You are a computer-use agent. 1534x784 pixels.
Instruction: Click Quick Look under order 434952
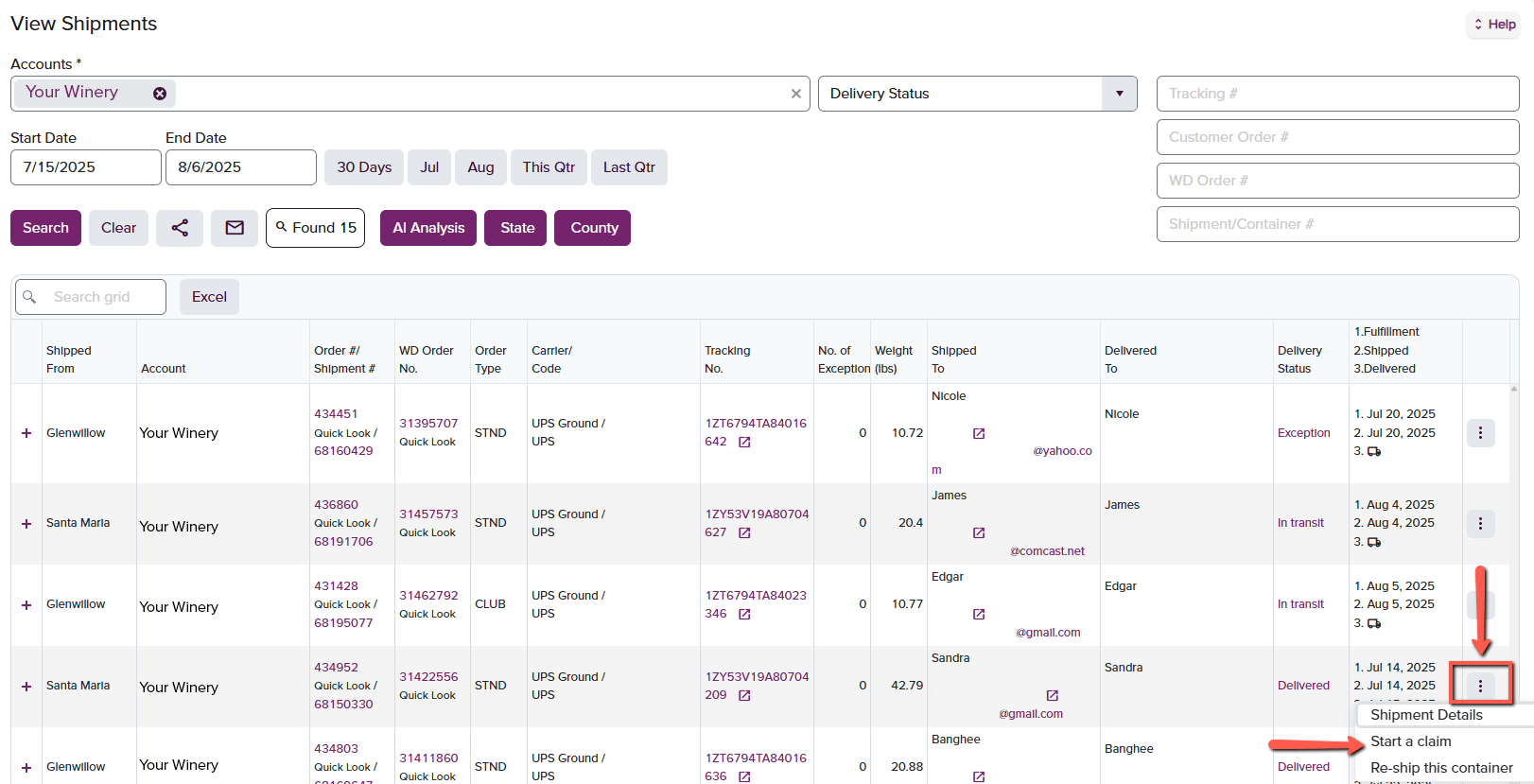[x=341, y=686]
